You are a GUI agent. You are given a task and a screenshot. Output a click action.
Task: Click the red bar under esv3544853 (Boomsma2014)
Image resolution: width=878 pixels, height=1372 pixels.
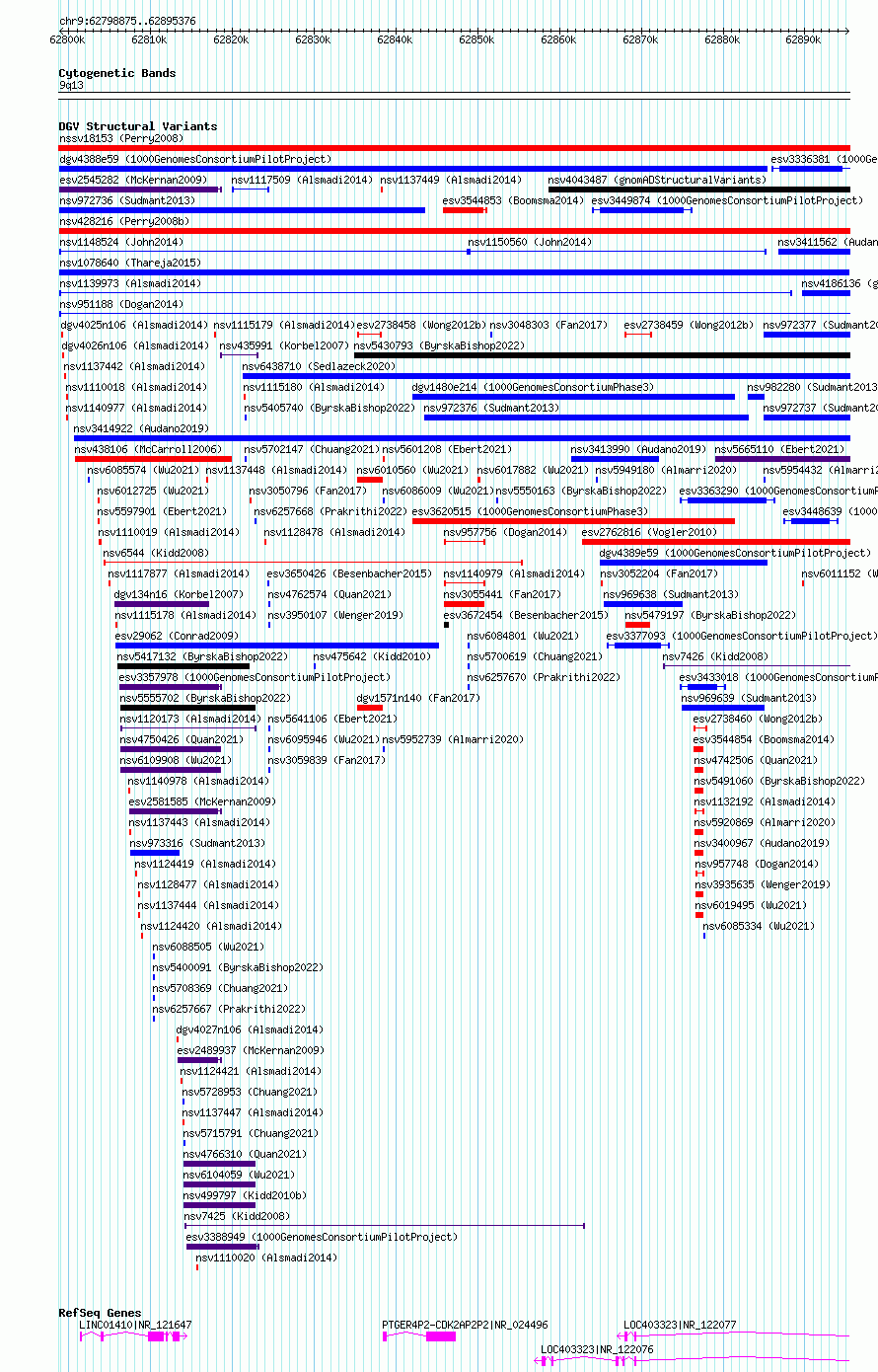[x=464, y=210]
